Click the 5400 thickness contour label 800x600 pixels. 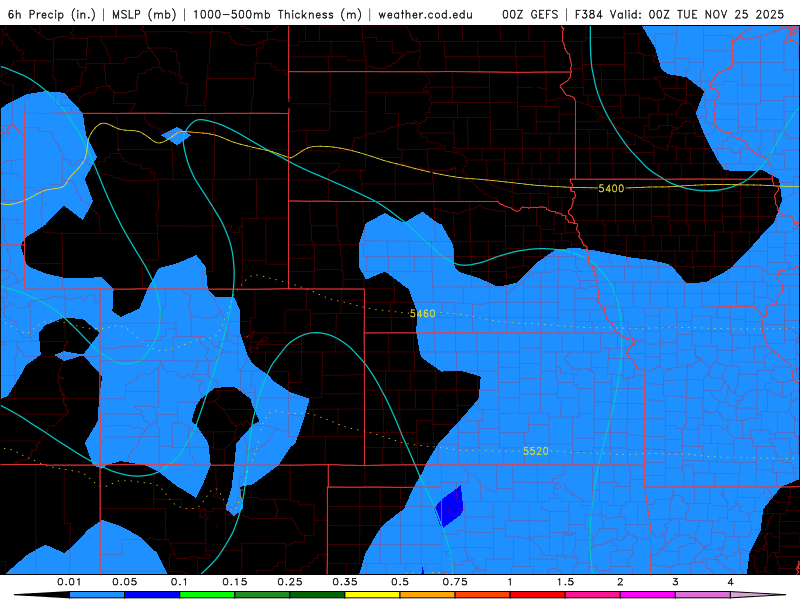(611, 189)
